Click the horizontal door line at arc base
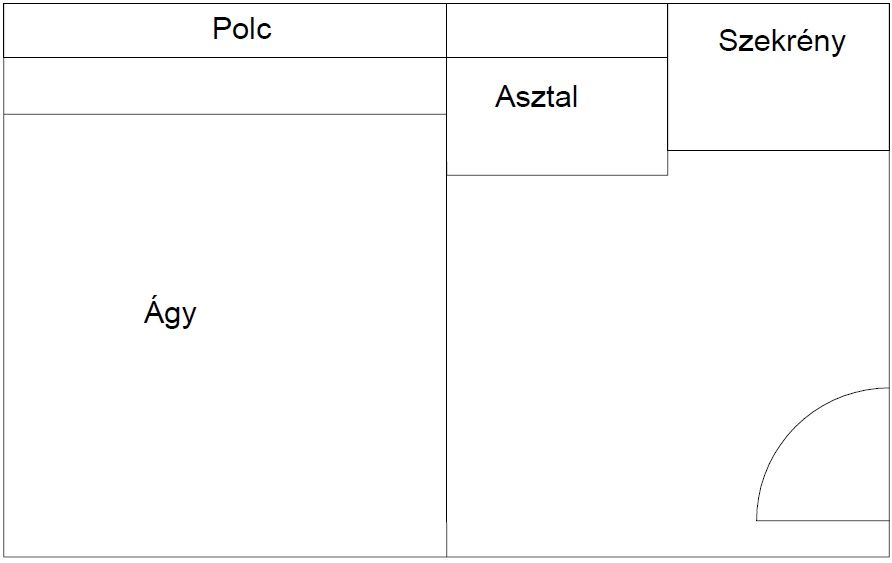The height and width of the screenshot is (563, 892). [823, 520]
